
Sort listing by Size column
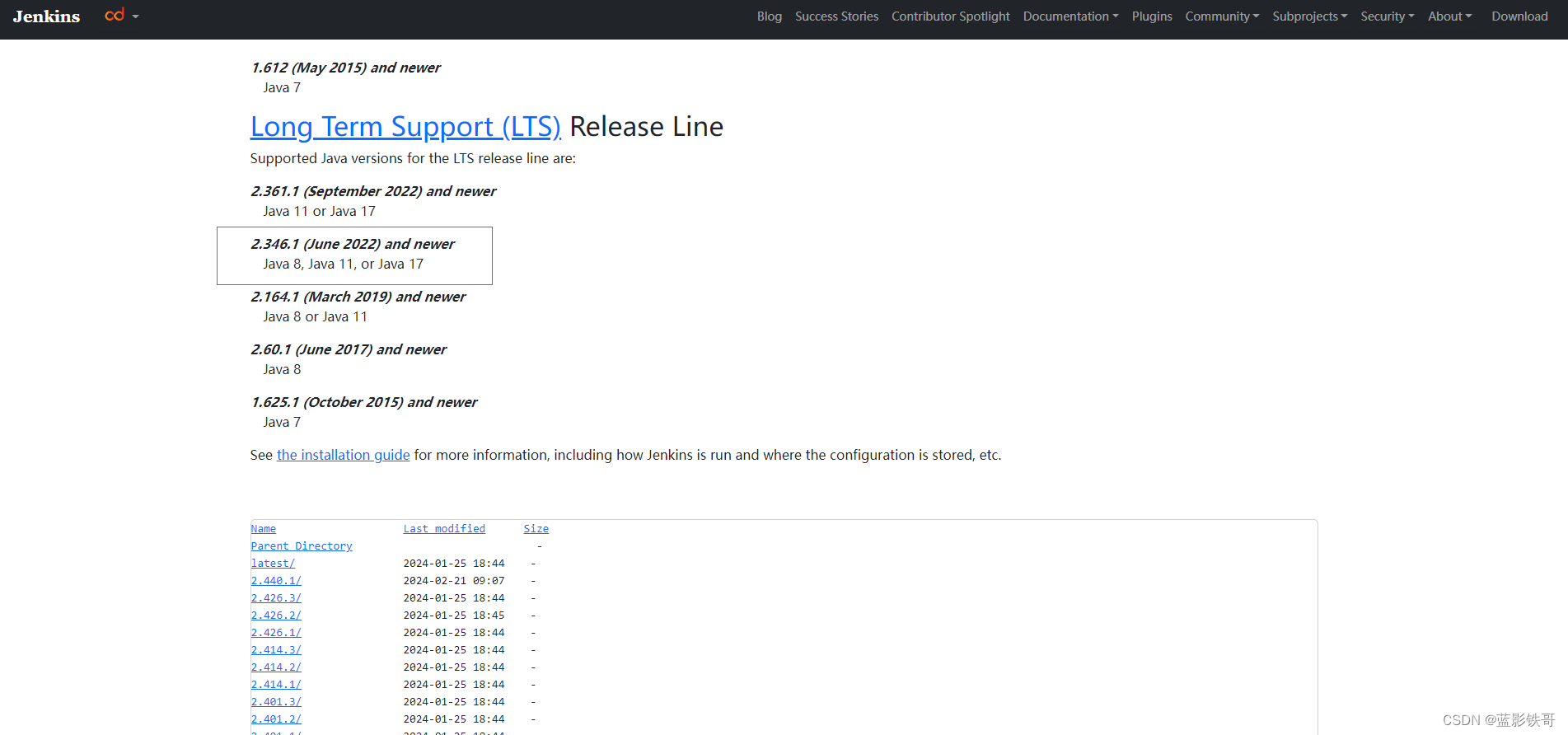pos(536,529)
